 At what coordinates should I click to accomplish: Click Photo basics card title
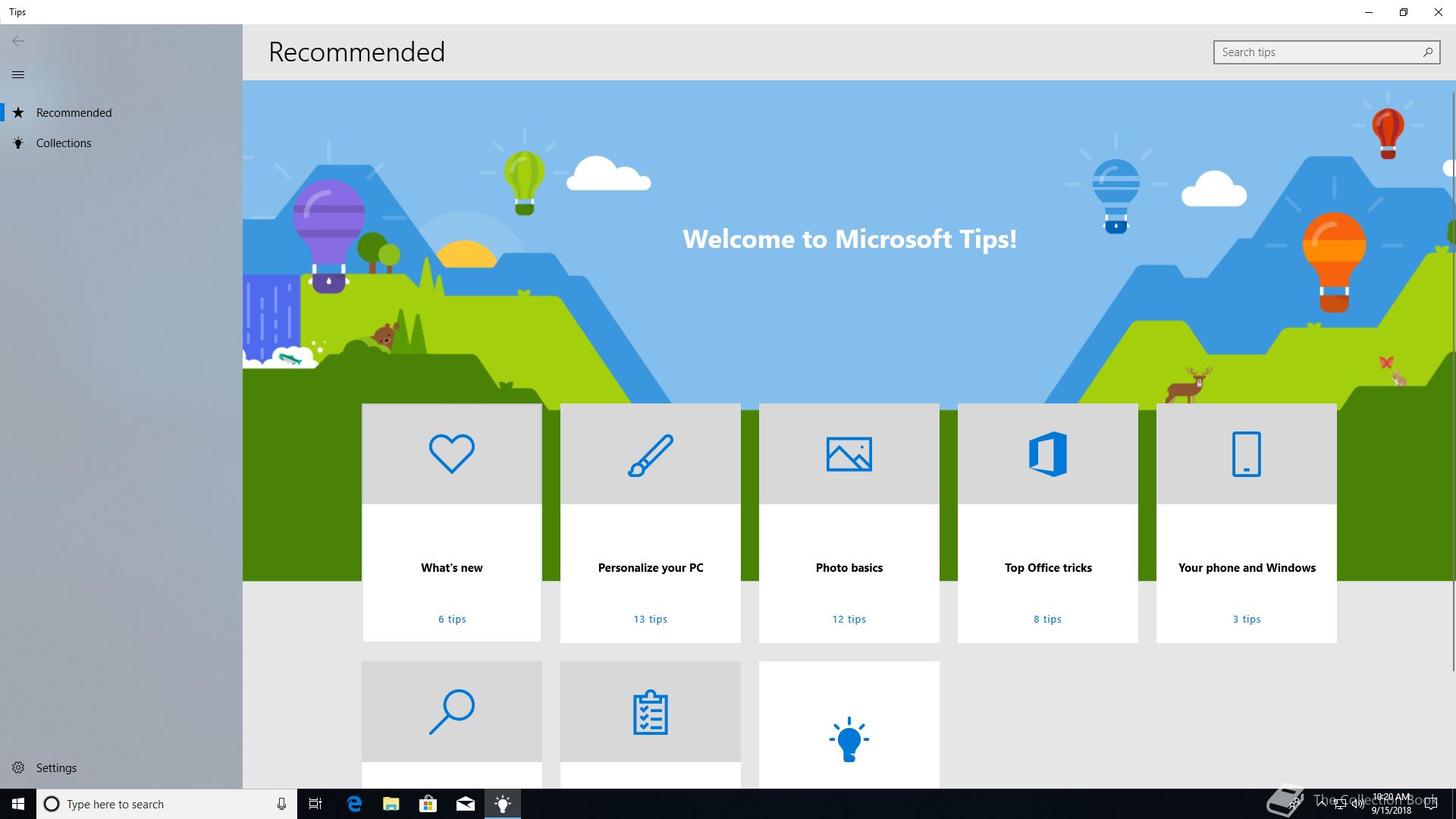coord(849,567)
